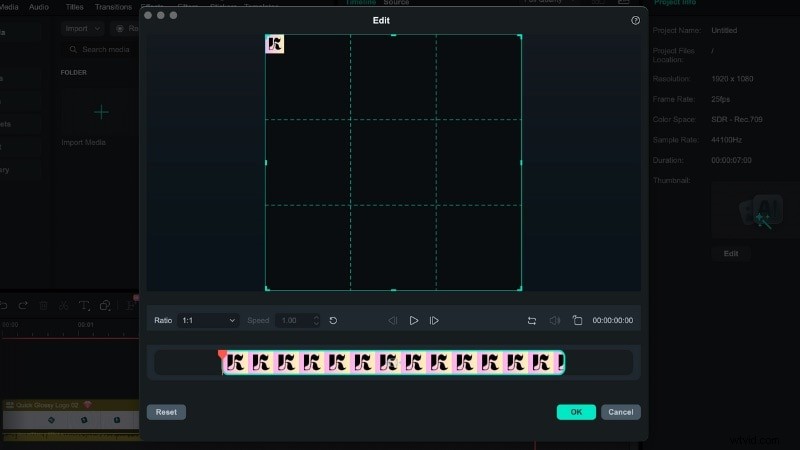Cancel the Edit dialog
The width and height of the screenshot is (800, 450).
click(620, 412)
